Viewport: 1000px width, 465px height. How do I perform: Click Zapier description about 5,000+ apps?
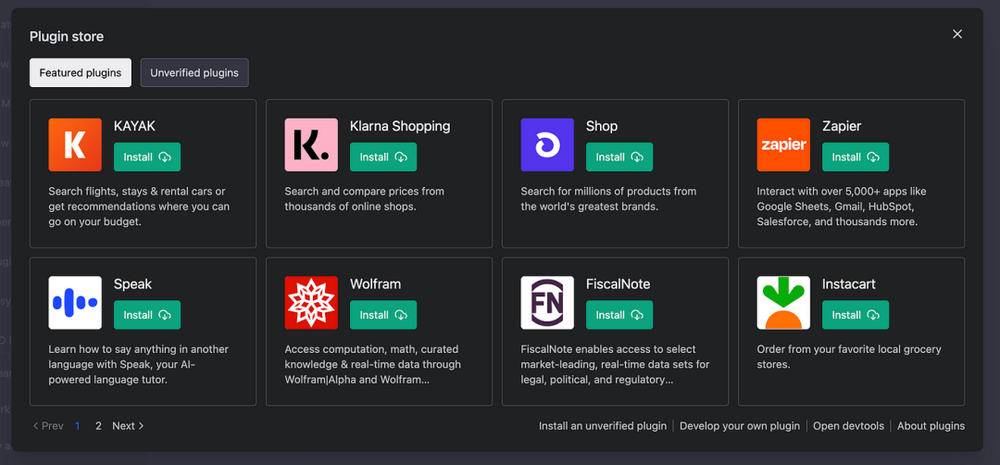pyautogui.click(x=841, y=207)
